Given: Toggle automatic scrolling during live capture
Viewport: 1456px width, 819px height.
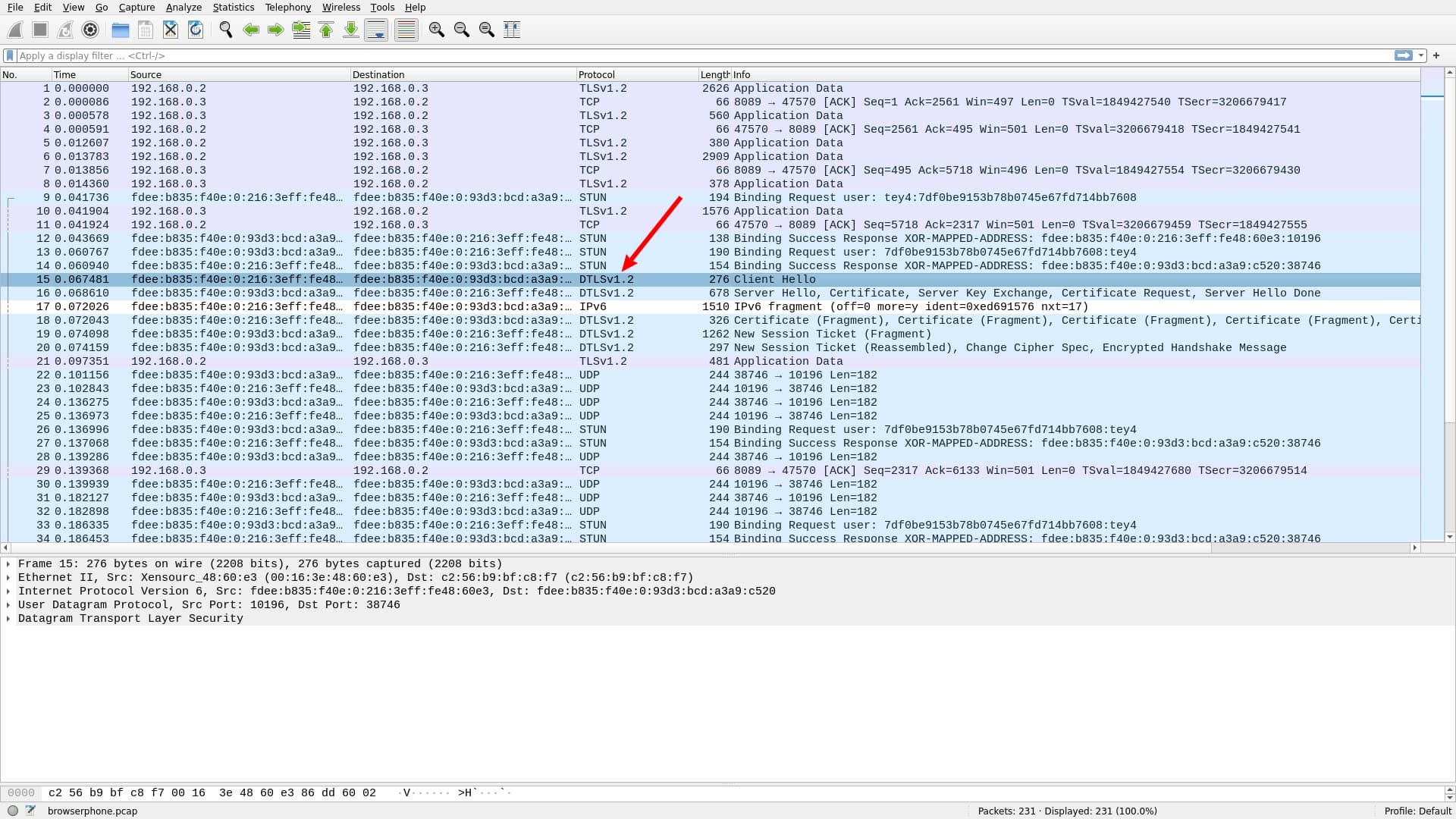Looking at the screenshot, I should 376,30.
